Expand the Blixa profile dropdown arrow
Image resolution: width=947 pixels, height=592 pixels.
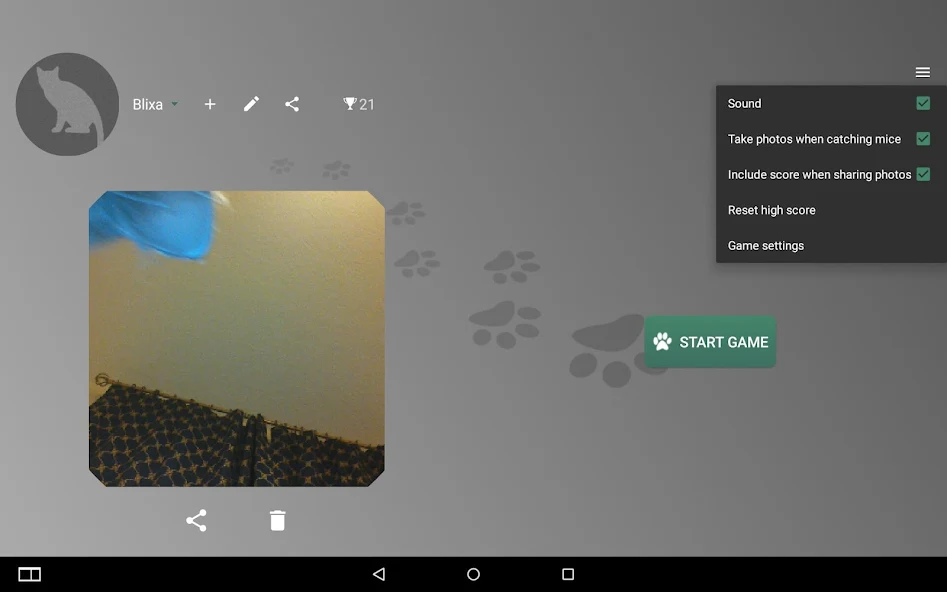pos(175,104)
